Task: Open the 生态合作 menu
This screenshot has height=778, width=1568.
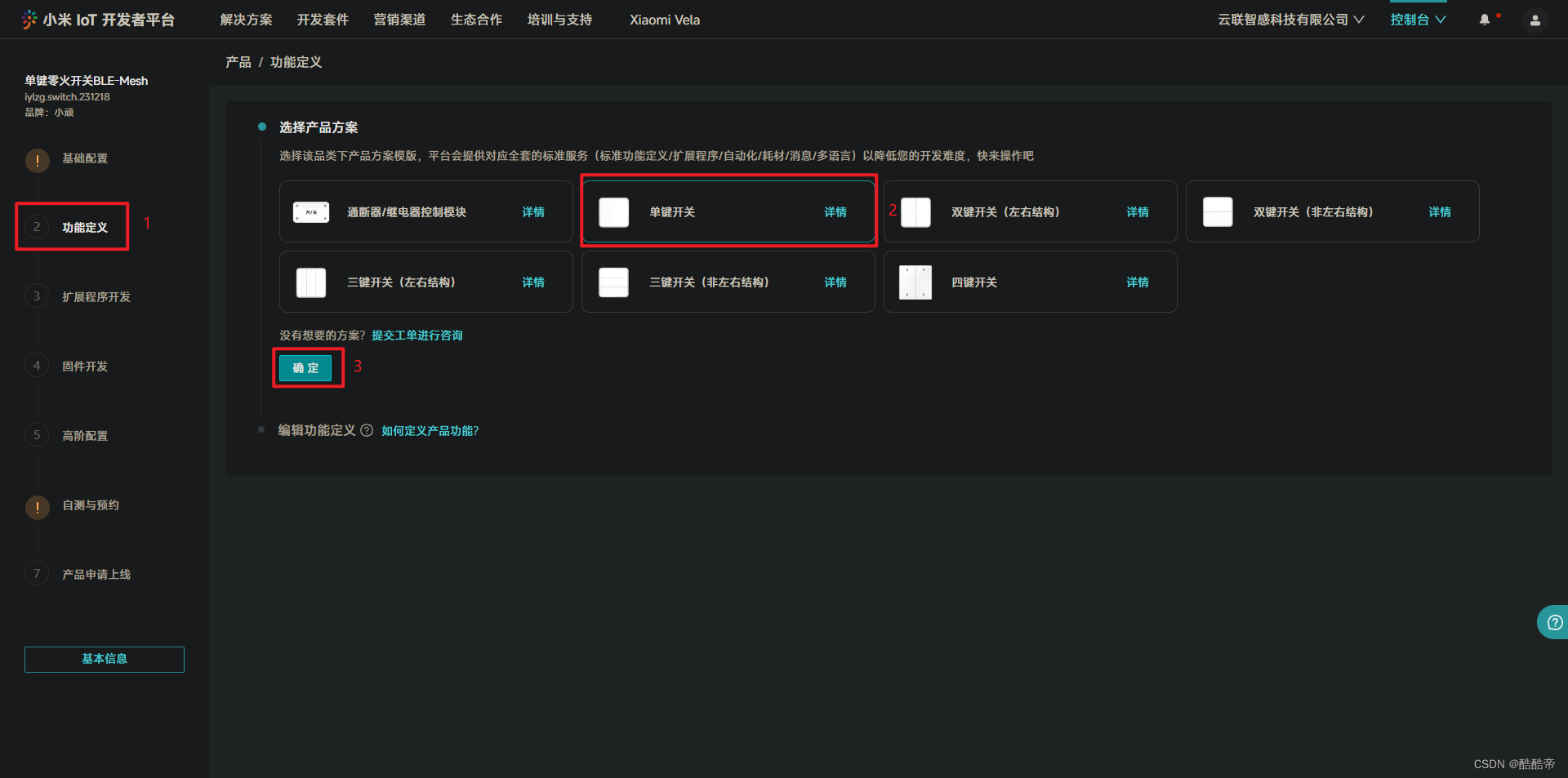Action: 477,20
